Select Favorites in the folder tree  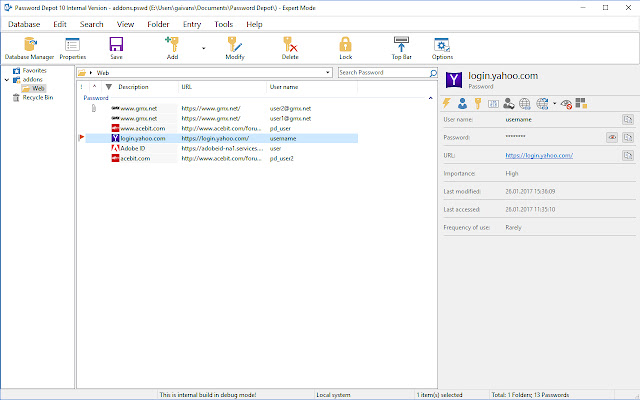click(x=34, y=71)
